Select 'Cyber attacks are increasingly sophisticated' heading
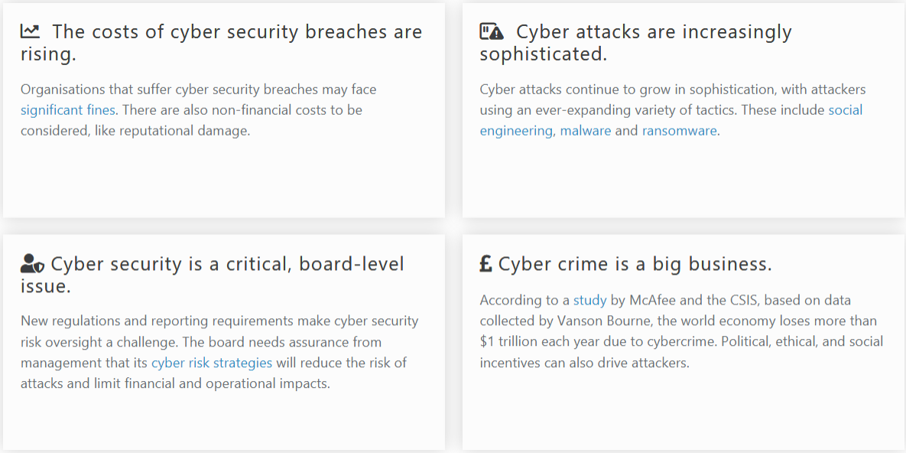Viewport: 906px width, 453px height. pyautogui.click(x=636, y=43)
